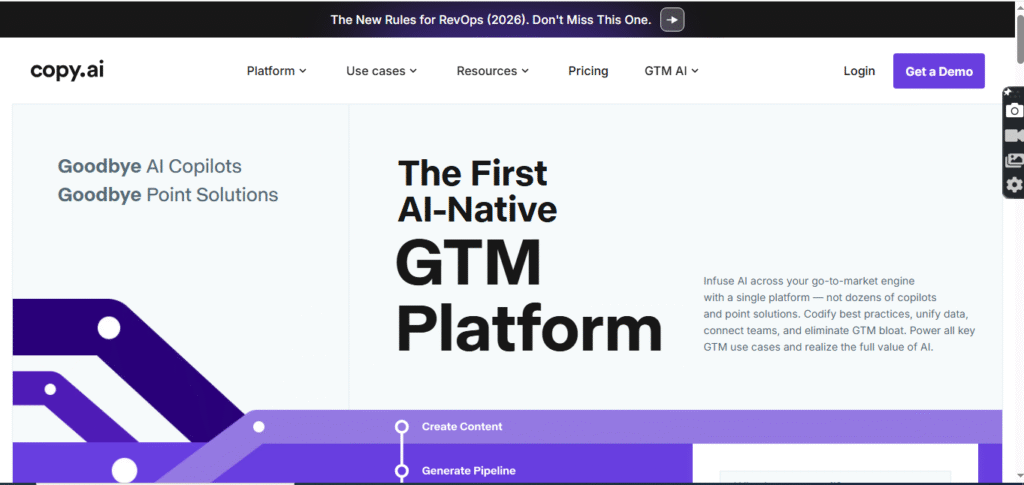Click the RevOps 2026 banner text
This screenshot has width=1024, height=485.
(490, 20)
